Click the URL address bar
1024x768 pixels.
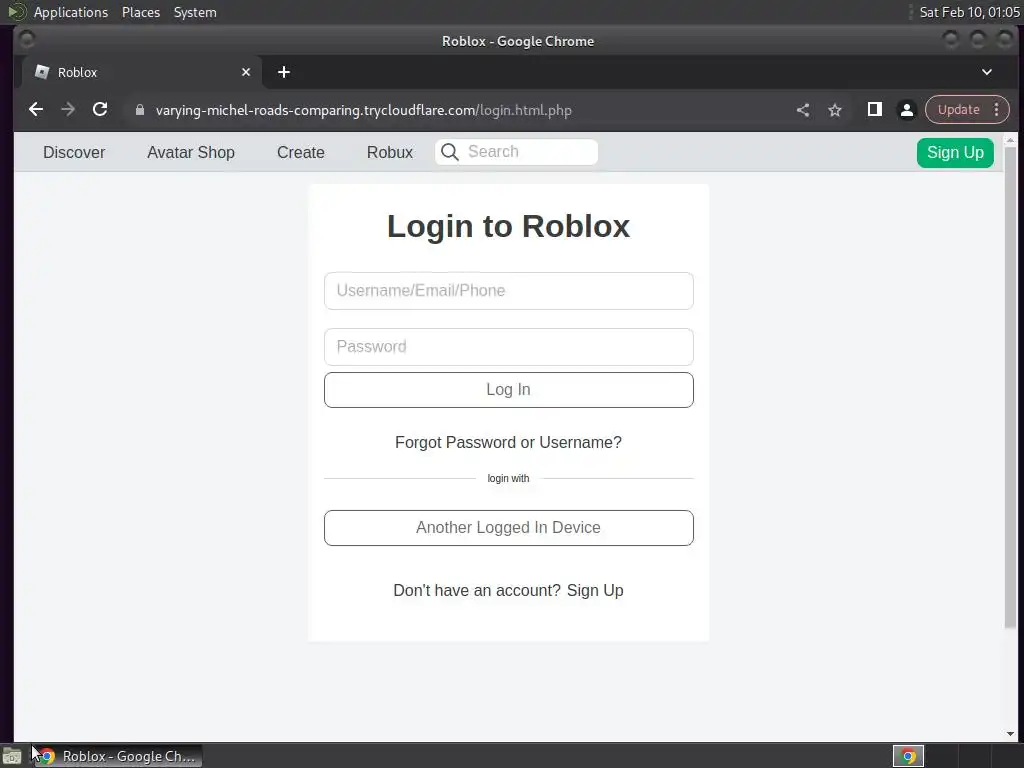(363, 110)
